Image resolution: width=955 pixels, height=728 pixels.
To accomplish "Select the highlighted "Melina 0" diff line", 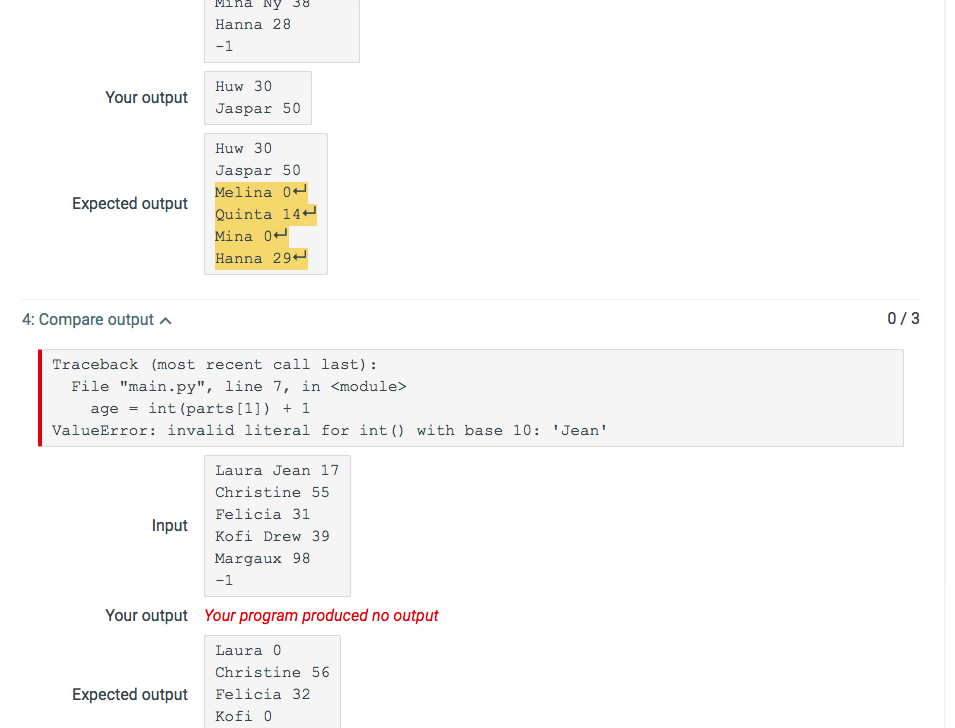I will pos(254,192).
